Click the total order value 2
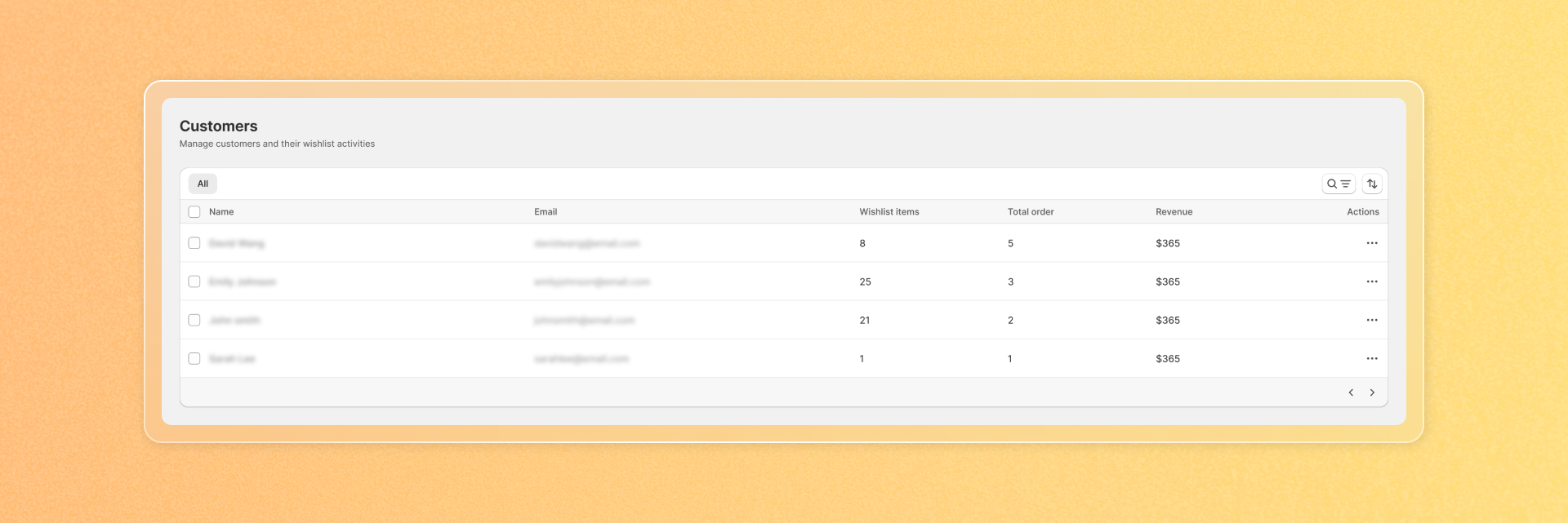Viewport: 1568px width, 523px height. pos(1010,320)
